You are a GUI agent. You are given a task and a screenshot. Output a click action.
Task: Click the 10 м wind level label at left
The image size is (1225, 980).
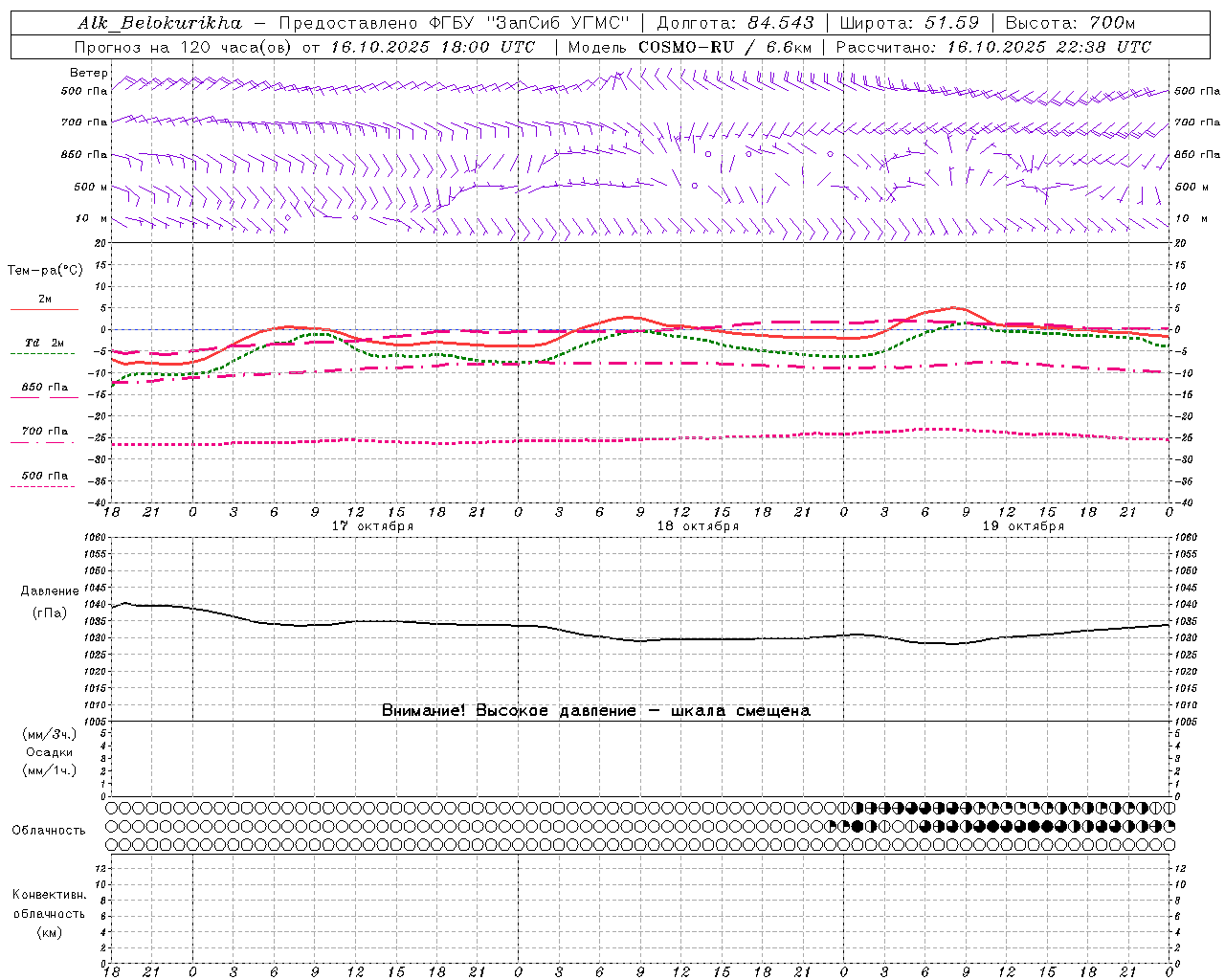tap(92, 218)
